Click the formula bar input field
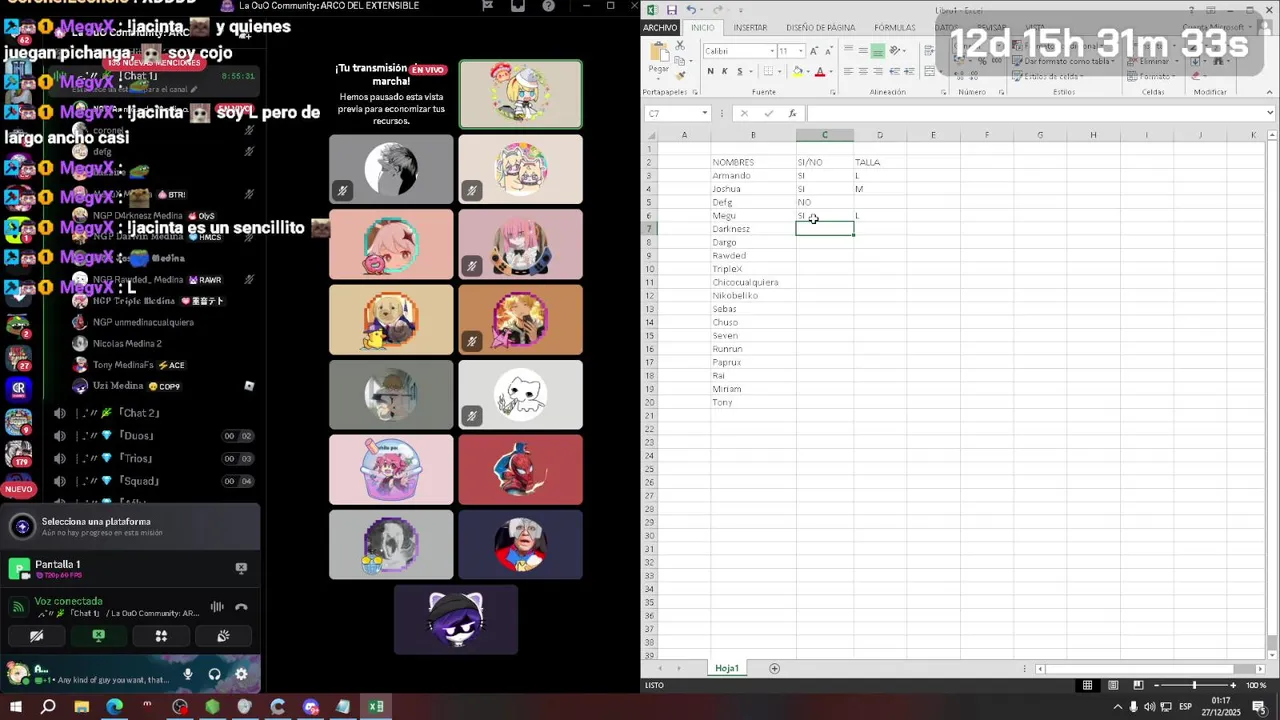The width and height of the screenshot is (1280, 720). [1035, 113]
